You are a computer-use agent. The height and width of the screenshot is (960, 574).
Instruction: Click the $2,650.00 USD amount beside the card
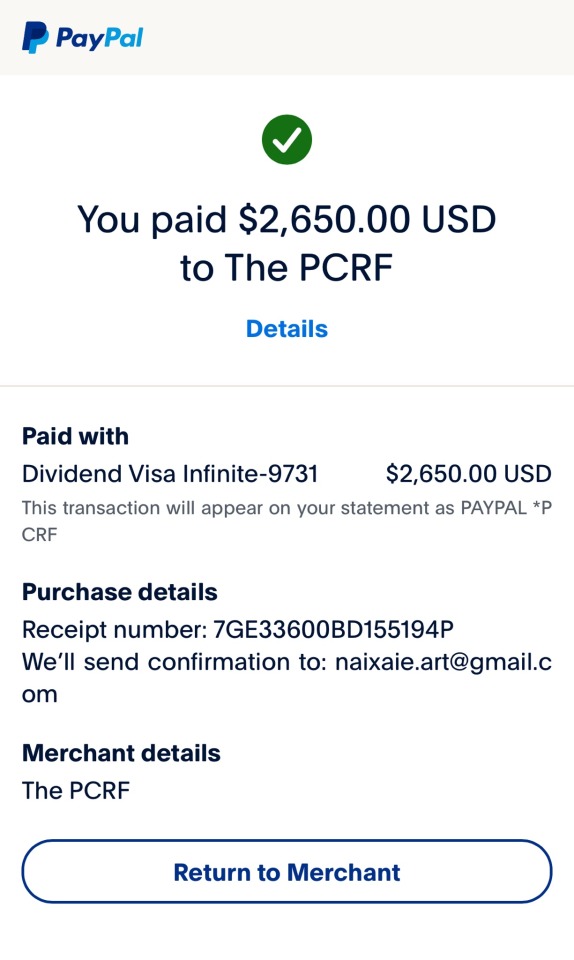(x=469, y=473)
